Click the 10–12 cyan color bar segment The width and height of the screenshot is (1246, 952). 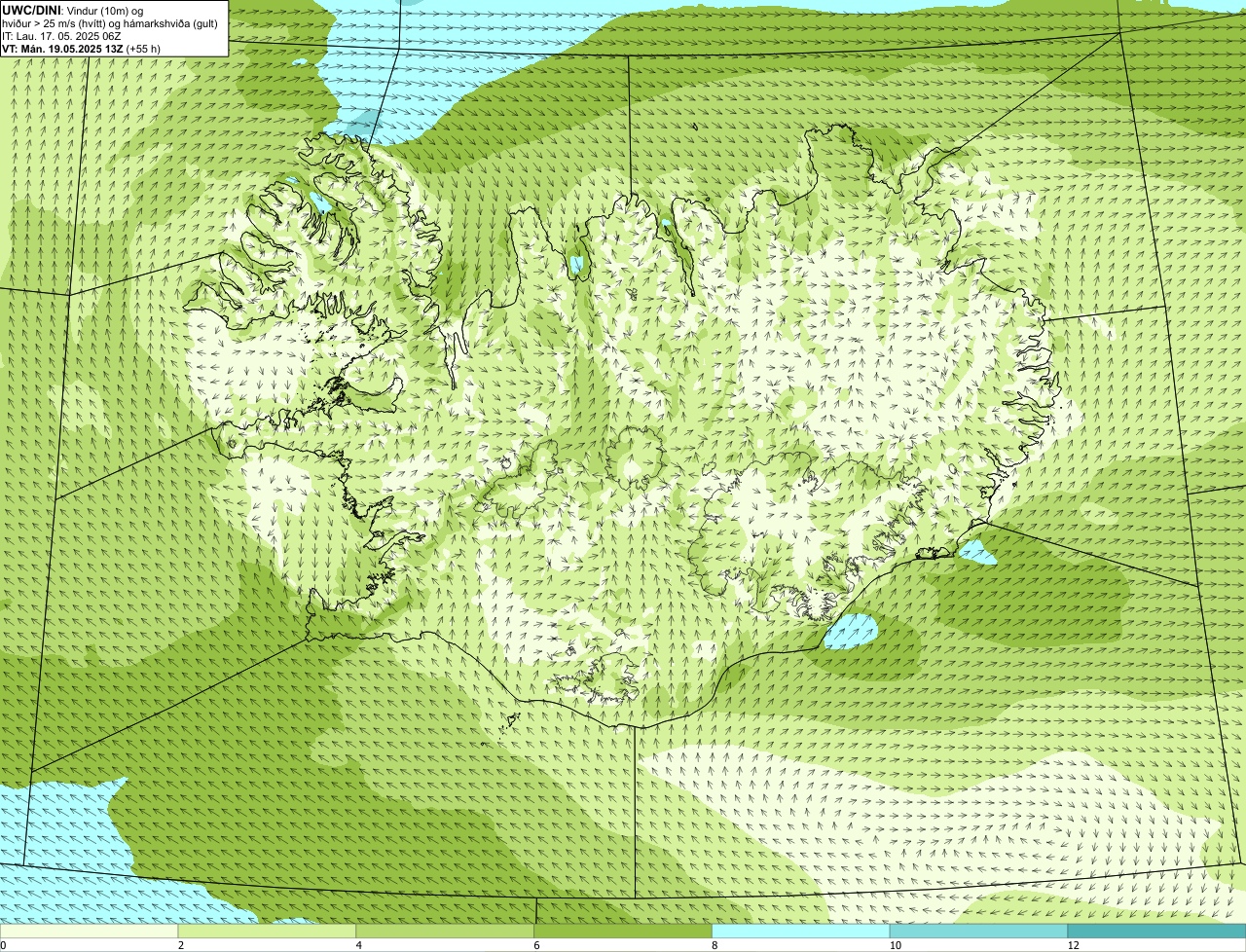(979, 932)
